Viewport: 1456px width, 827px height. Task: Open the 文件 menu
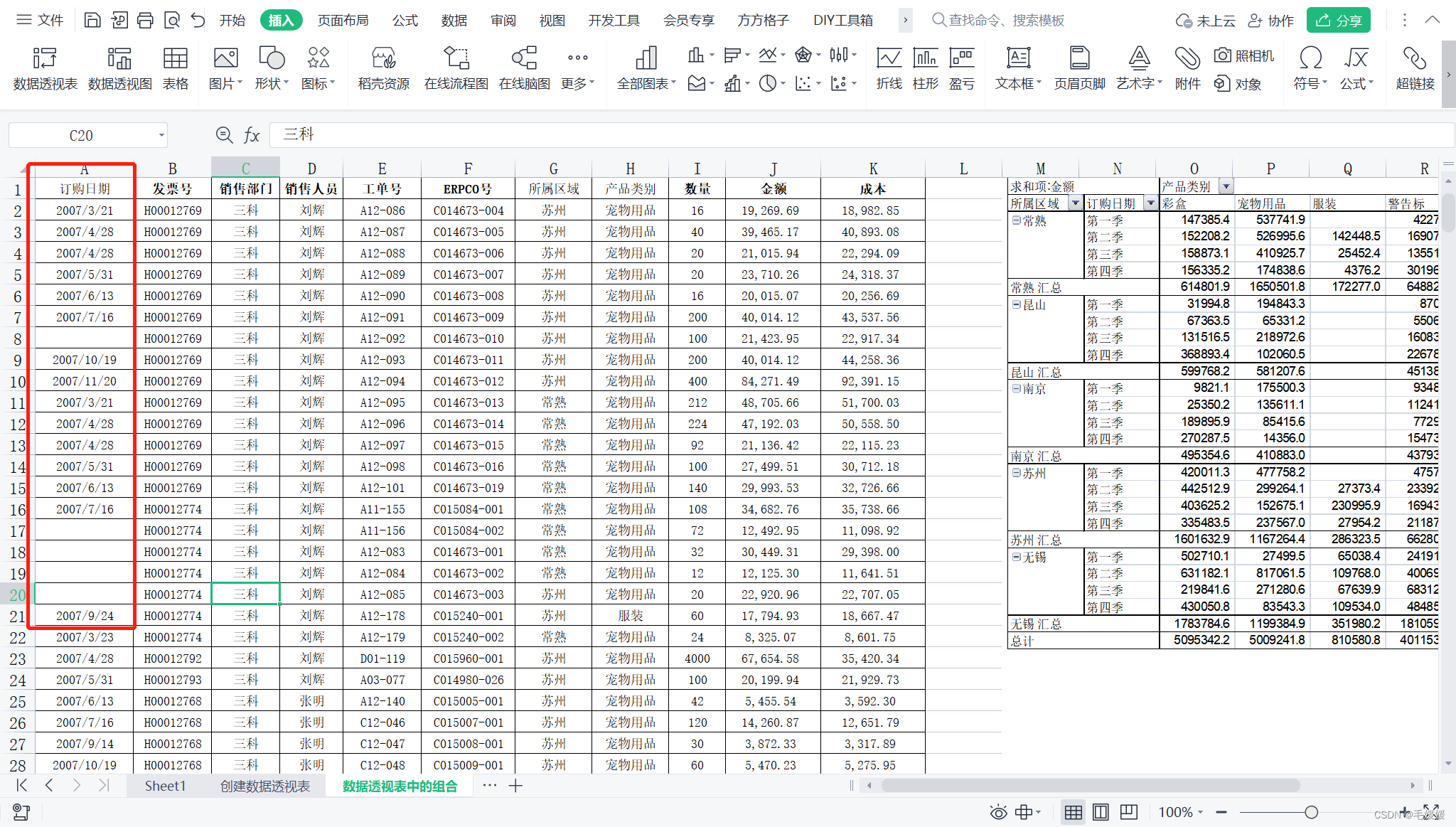[41, 20]
